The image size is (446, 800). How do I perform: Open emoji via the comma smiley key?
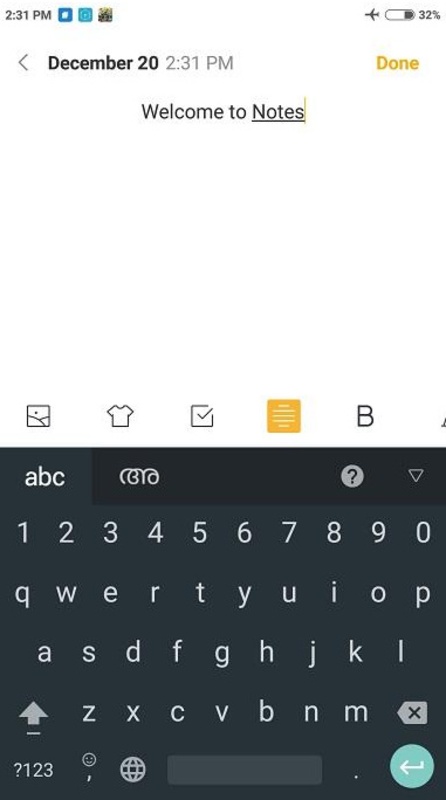tap(89, 767)
